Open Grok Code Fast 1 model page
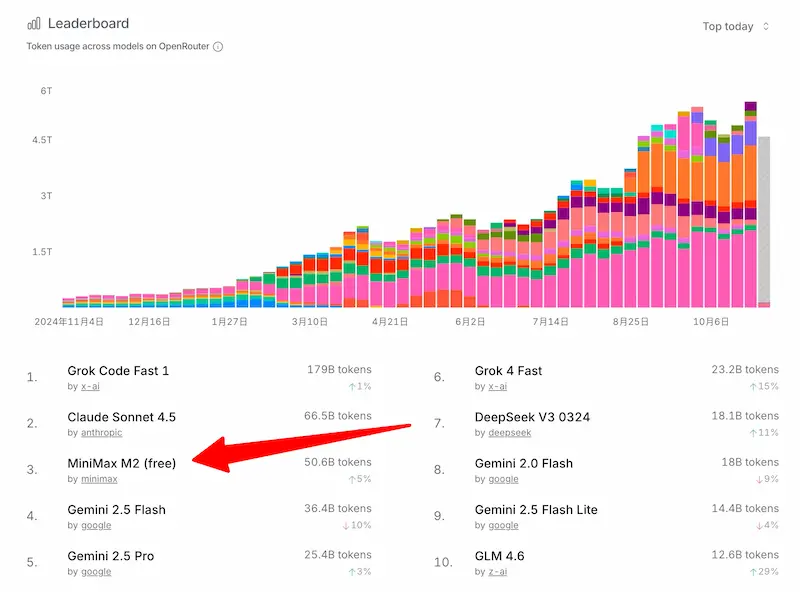800x592 pixels. pos(118,371)
